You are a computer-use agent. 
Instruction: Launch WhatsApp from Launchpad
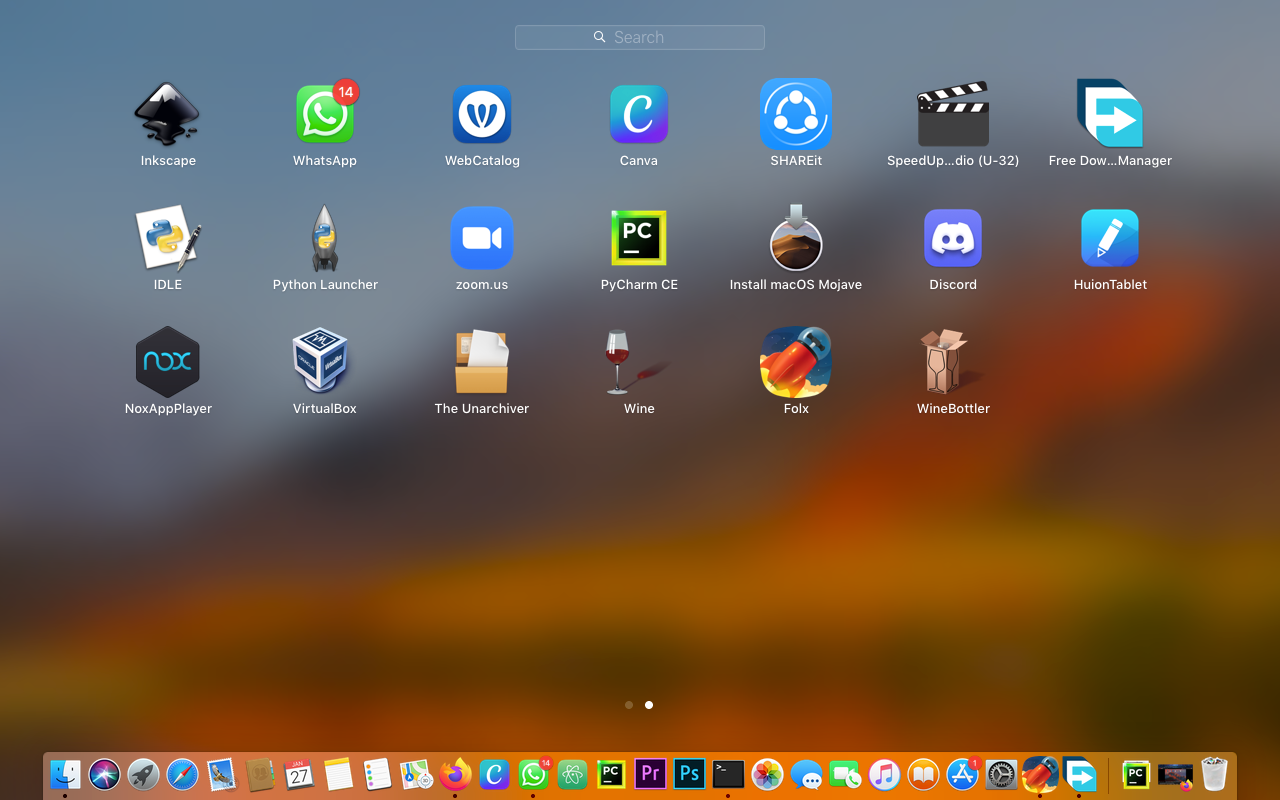(324, 113)
